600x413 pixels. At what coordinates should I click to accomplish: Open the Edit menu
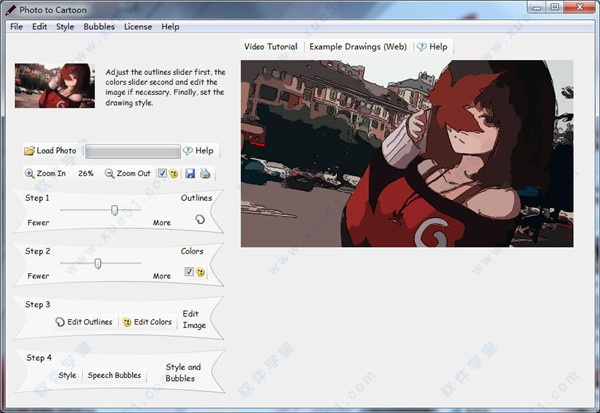(x=39, y=27)
